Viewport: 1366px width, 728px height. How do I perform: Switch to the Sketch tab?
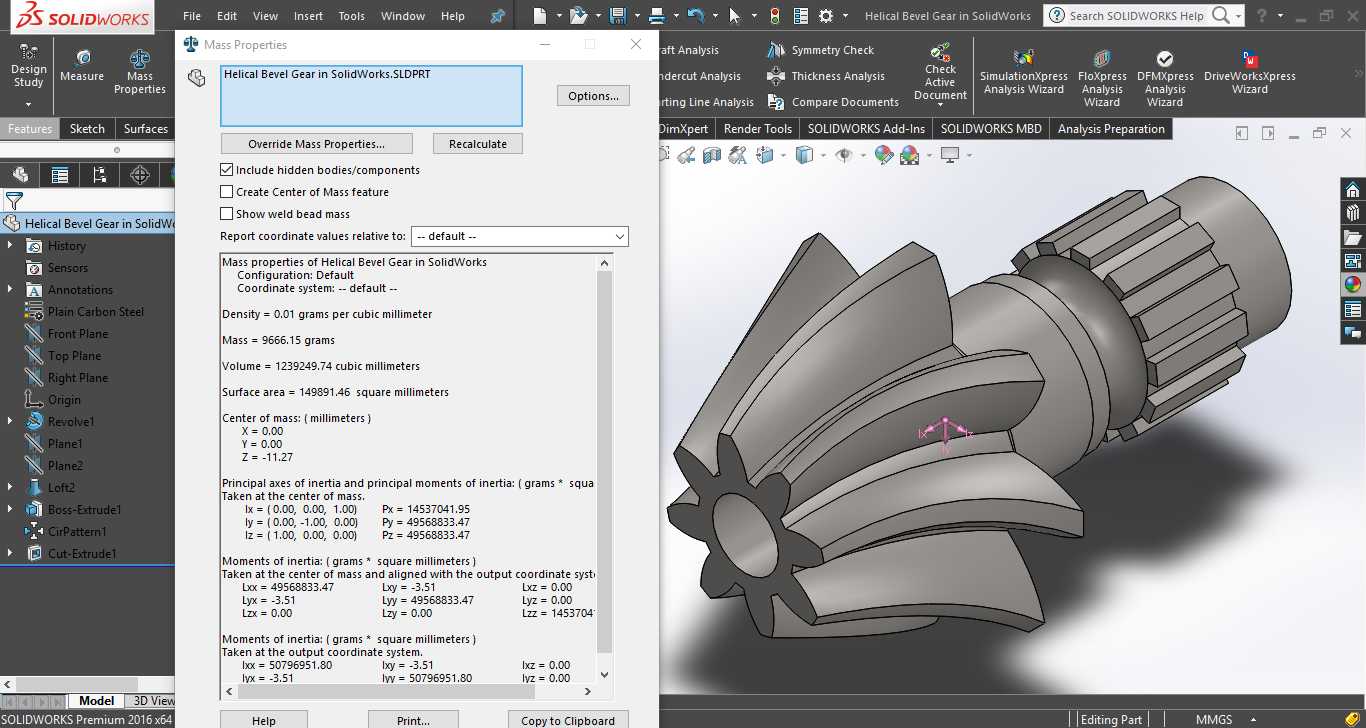pos(87,129)
